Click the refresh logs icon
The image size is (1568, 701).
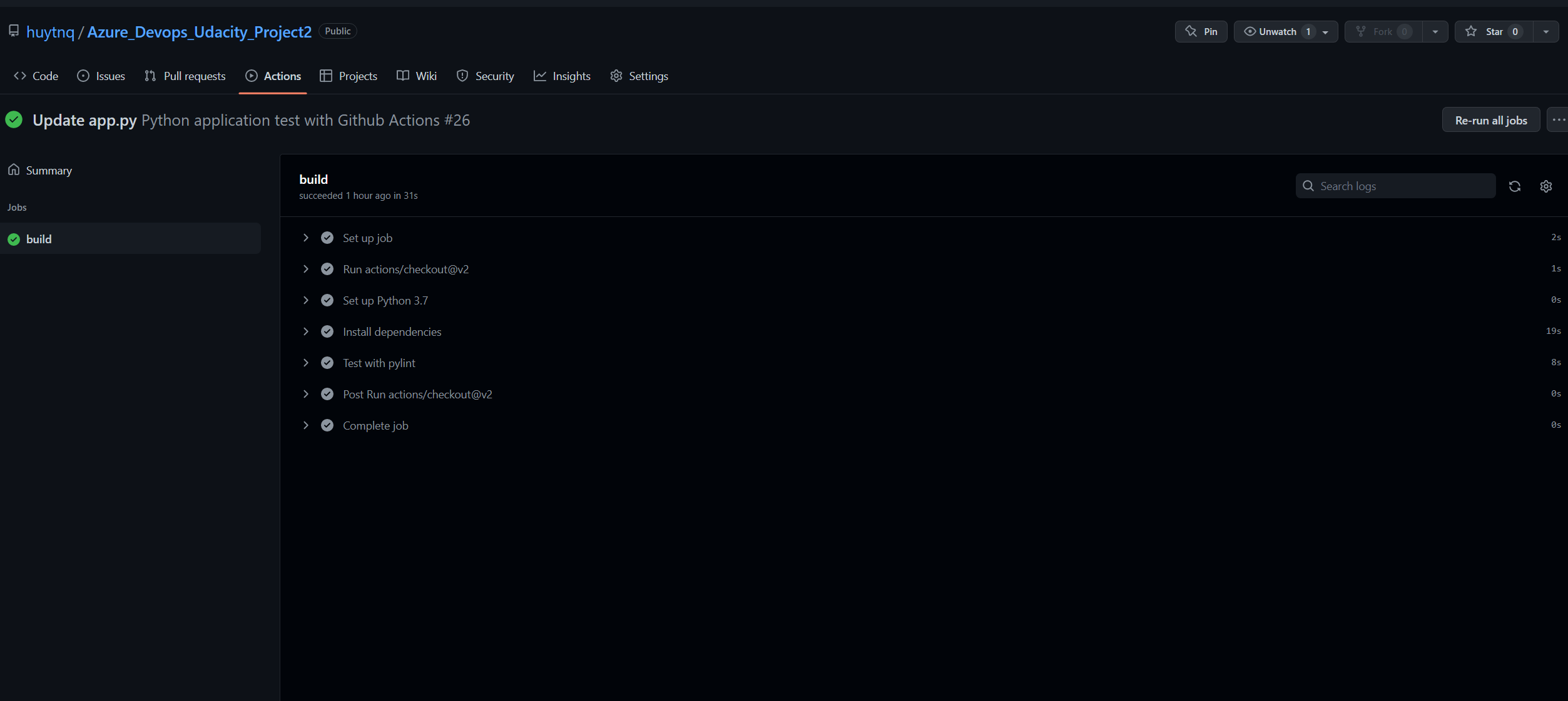[x=1514, y=186]
